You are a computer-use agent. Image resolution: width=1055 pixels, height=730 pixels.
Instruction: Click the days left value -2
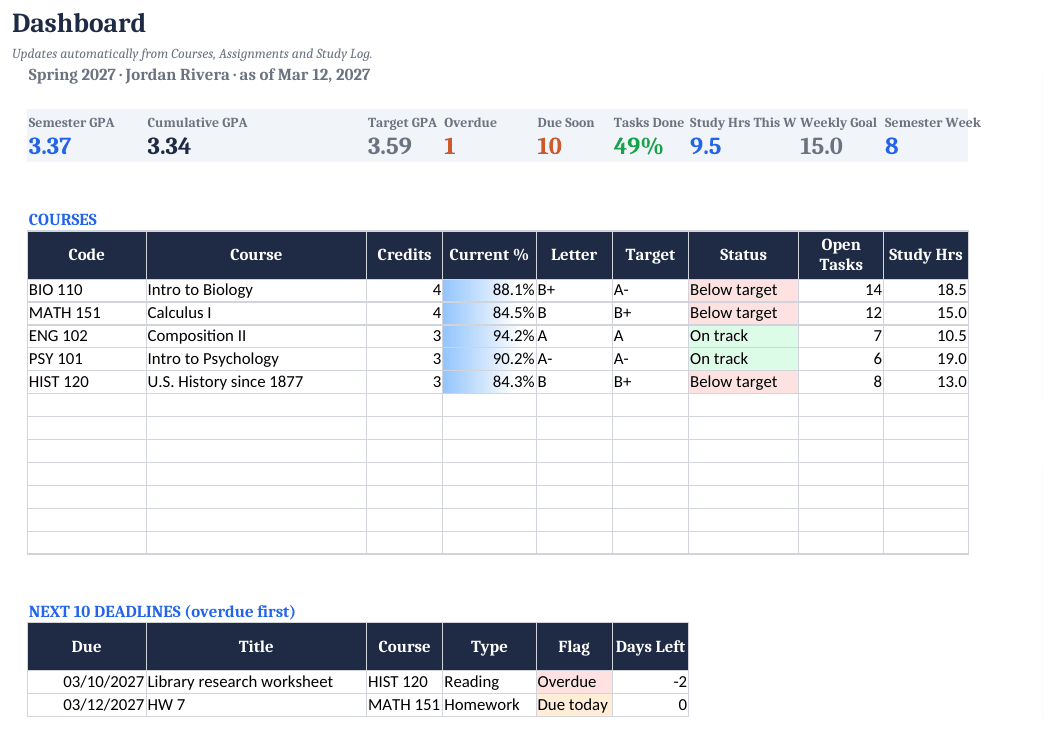coord(650,682)
